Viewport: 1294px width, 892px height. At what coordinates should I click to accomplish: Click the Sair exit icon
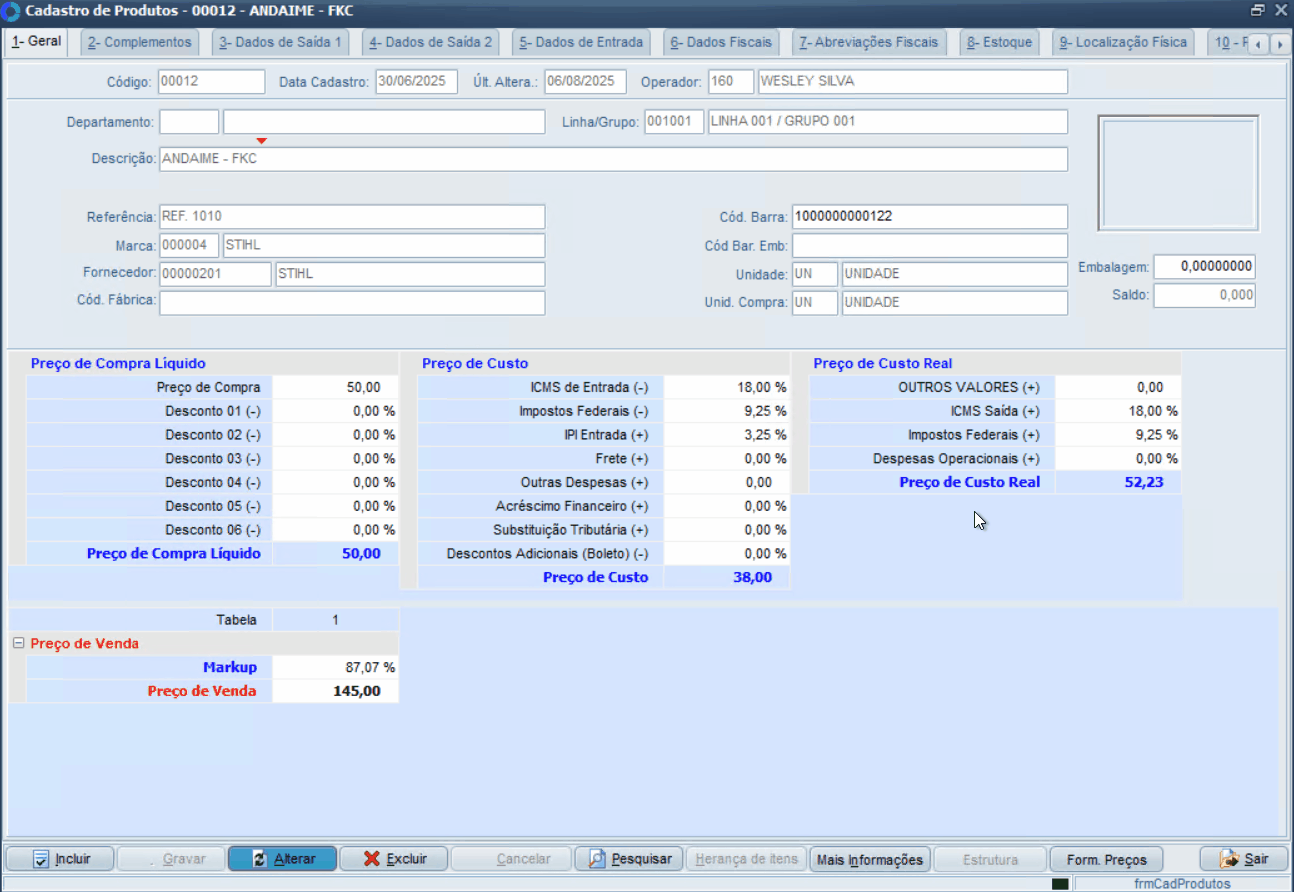pos(1228,859)
